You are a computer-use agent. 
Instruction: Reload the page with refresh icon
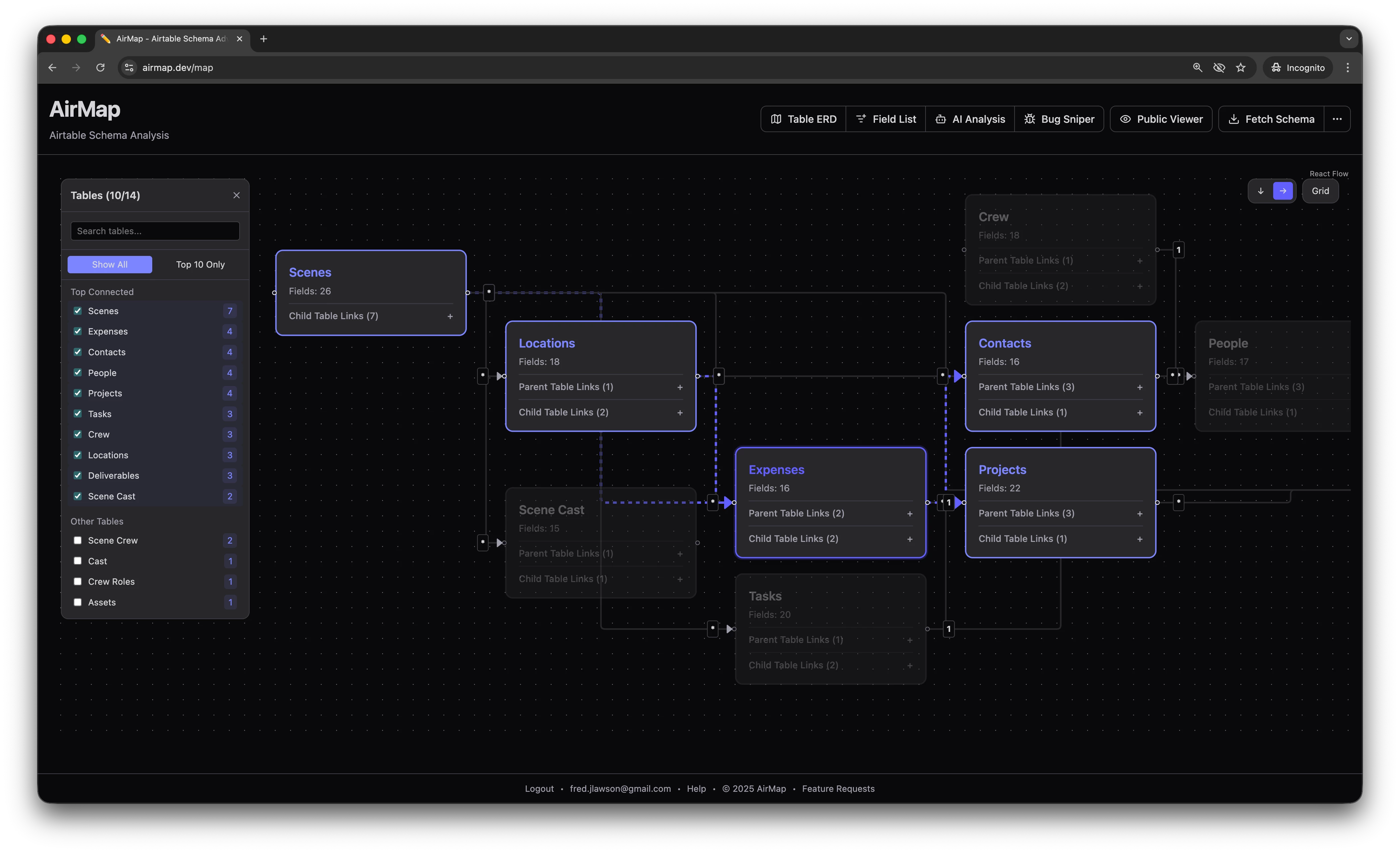click(x=101, y=68)
